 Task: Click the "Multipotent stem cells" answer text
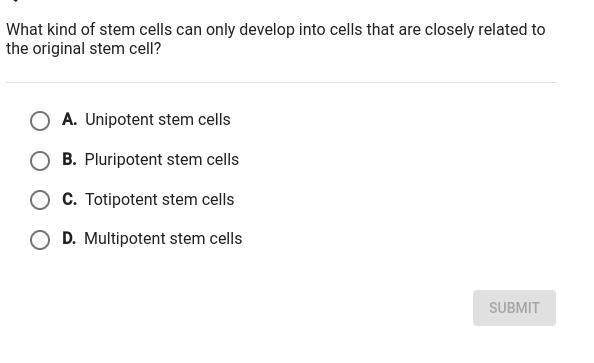click(163, 239)
